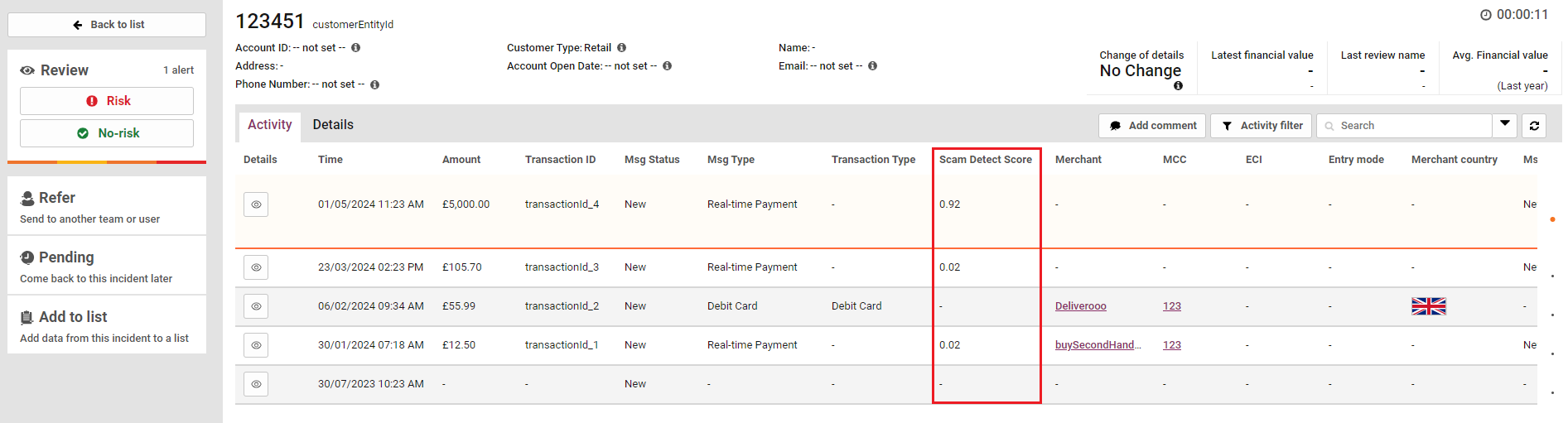Click the review progress color bar
Image resolution: width=1568 pixels, height=423 pixels.
click(x=107, y=162)
